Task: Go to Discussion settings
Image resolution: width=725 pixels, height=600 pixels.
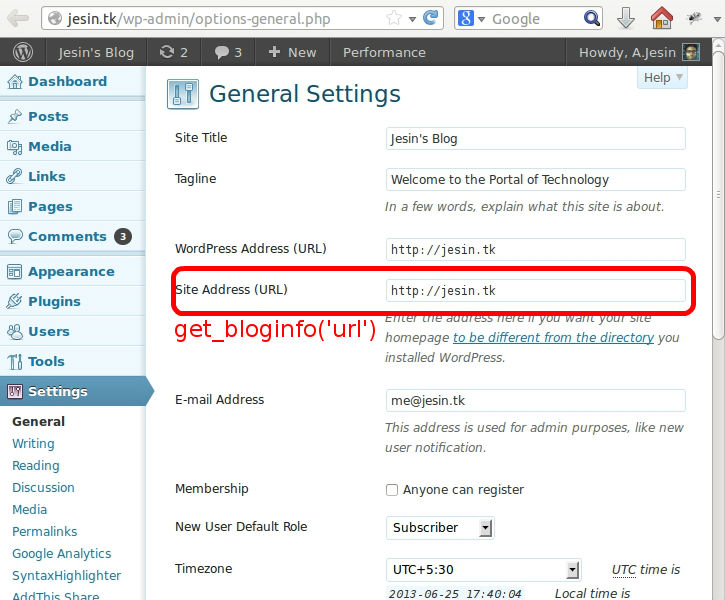Action: pos(43,488)
